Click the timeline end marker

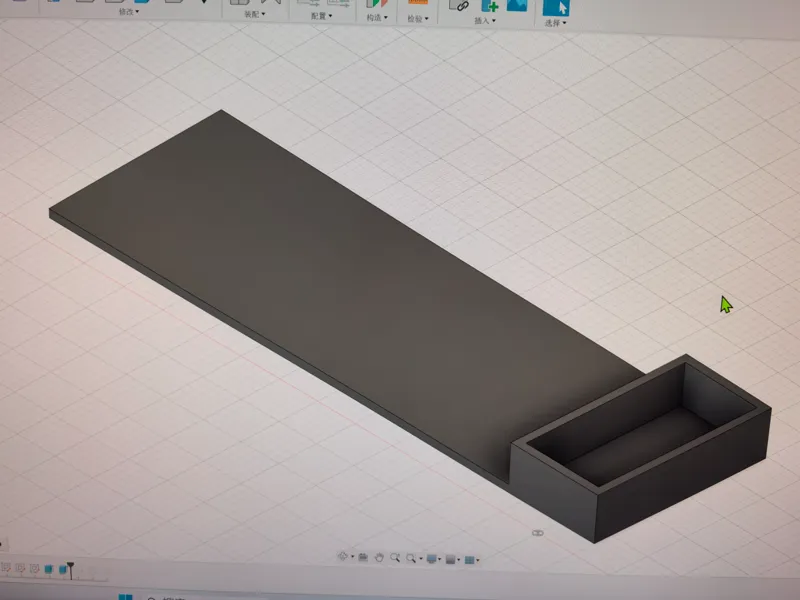click(70, 570)
